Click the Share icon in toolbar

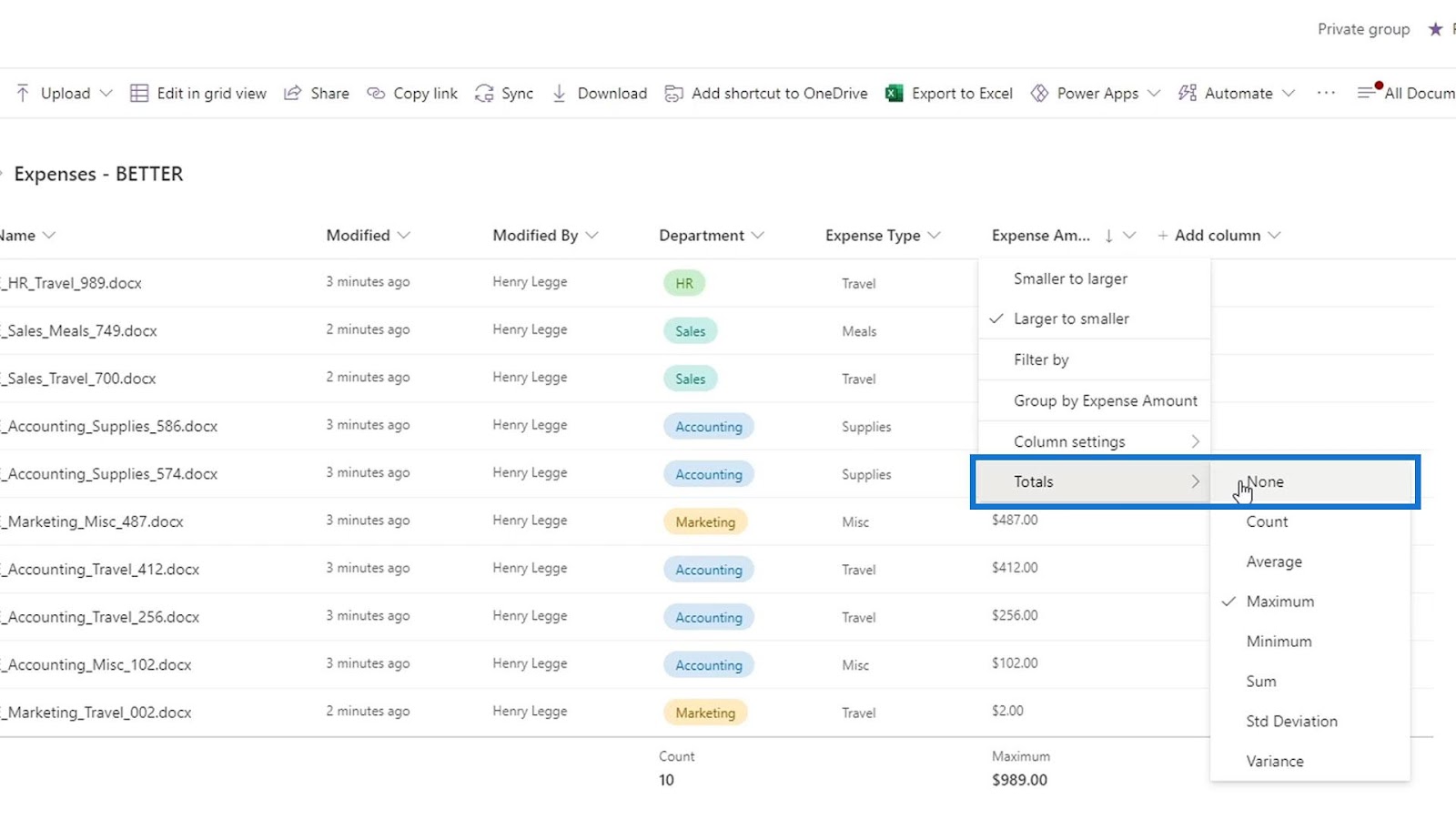click(292, 93)
